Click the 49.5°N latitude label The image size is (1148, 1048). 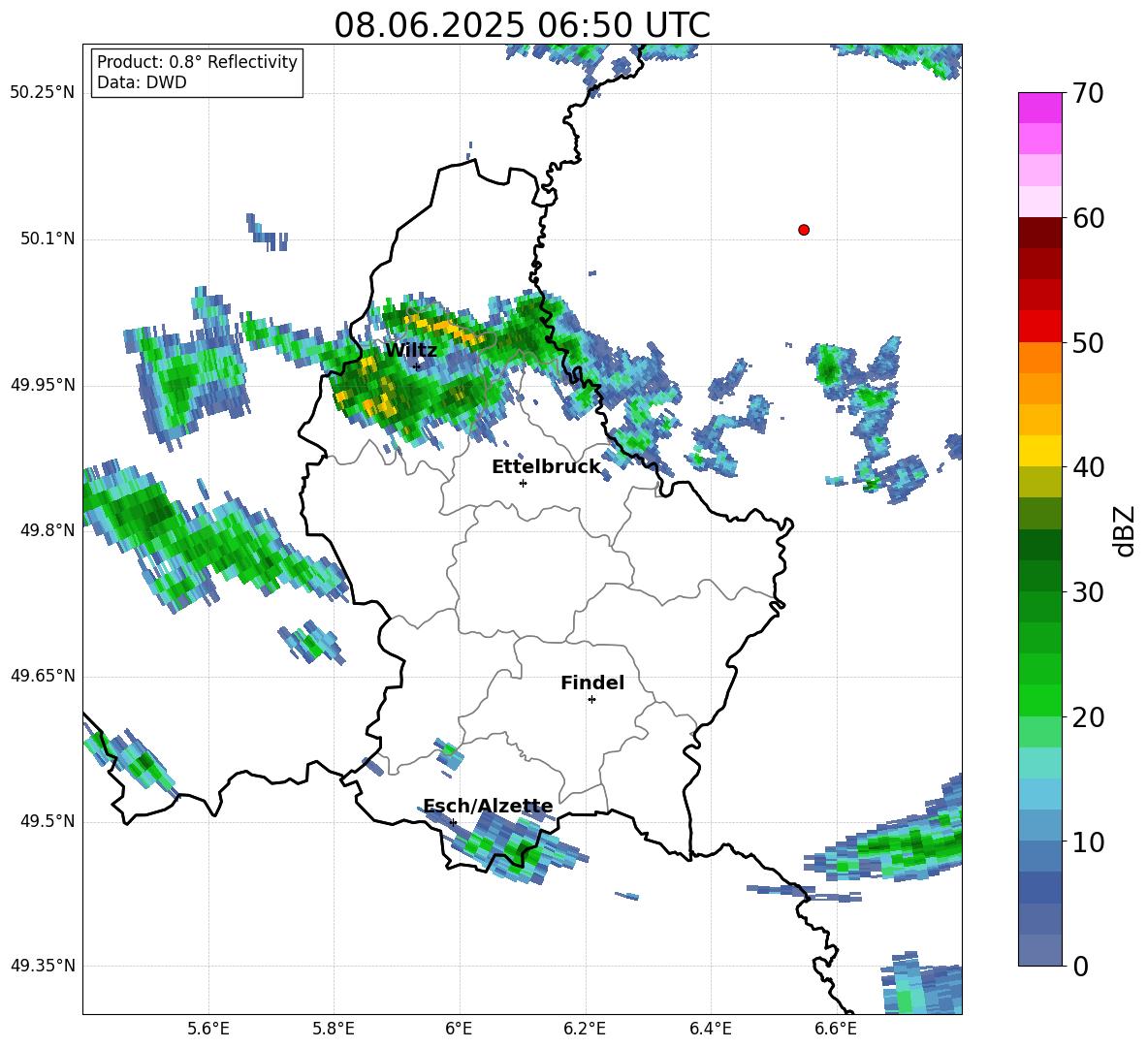click(x=48, y=821)
